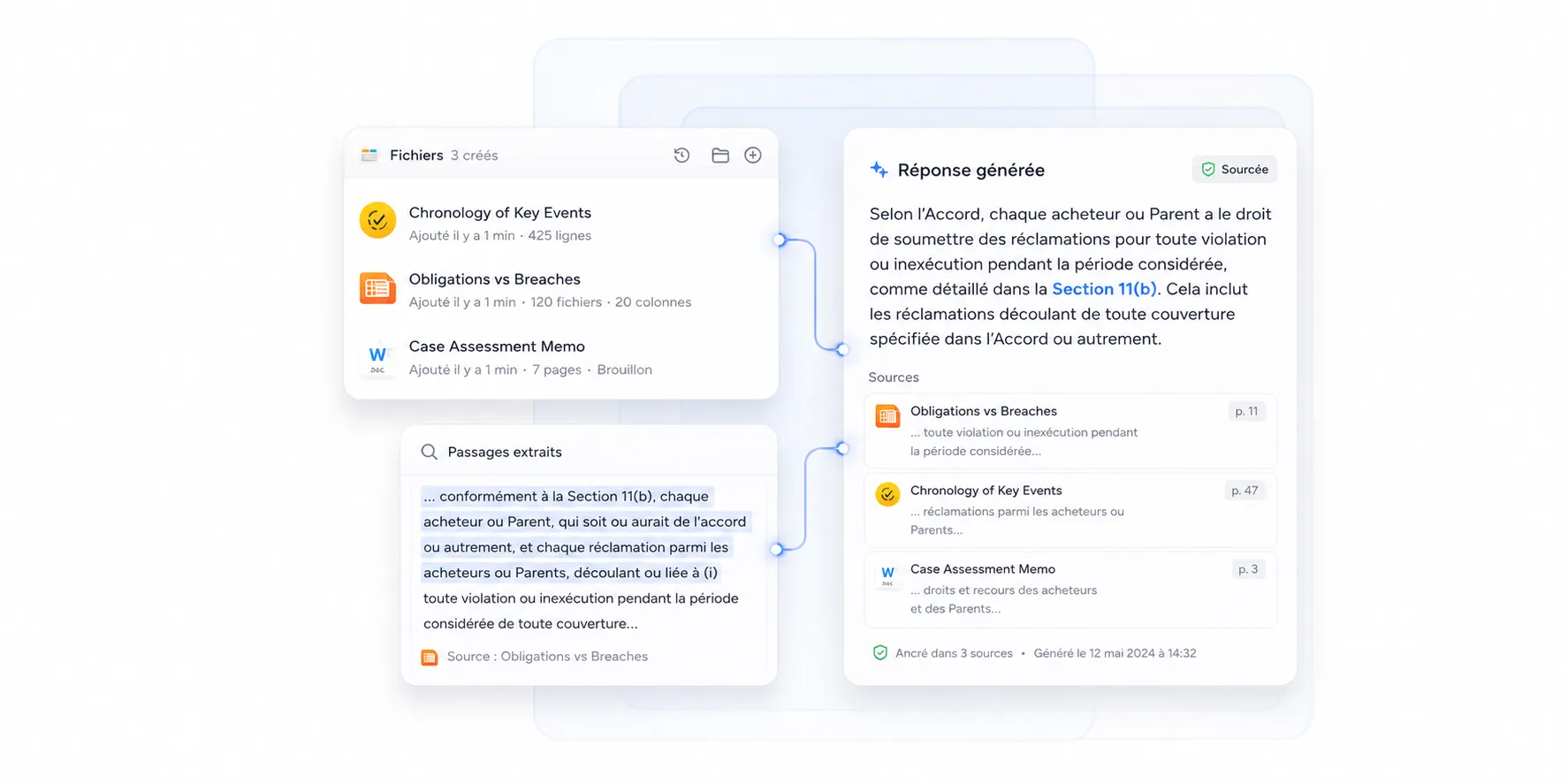Click the p. 3 page badge
1568x784 pixels.
point(1248,569)
